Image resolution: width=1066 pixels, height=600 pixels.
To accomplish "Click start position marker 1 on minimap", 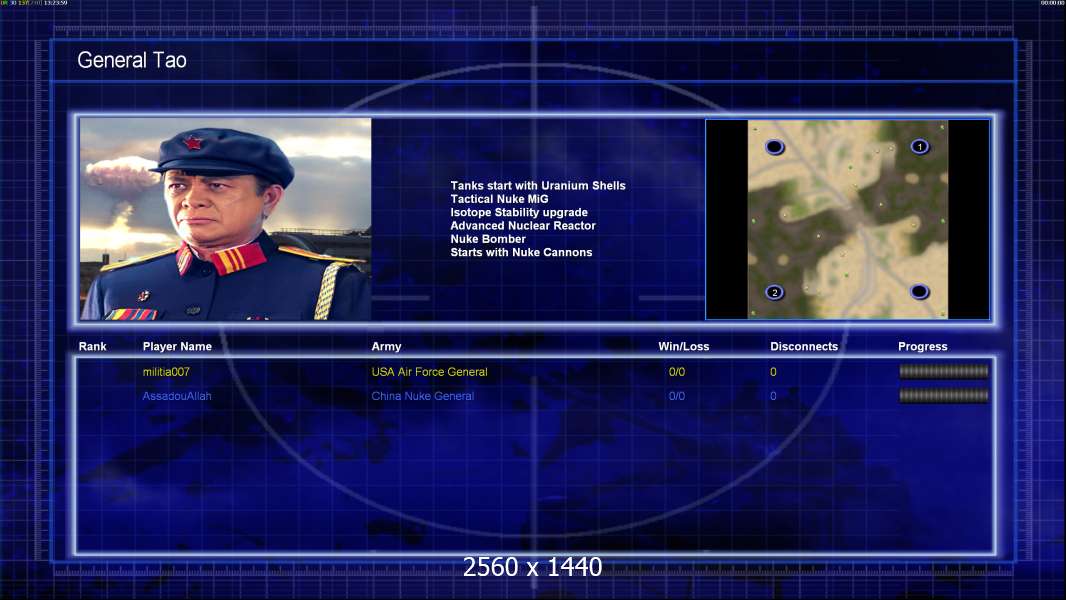I will (919, 147).
